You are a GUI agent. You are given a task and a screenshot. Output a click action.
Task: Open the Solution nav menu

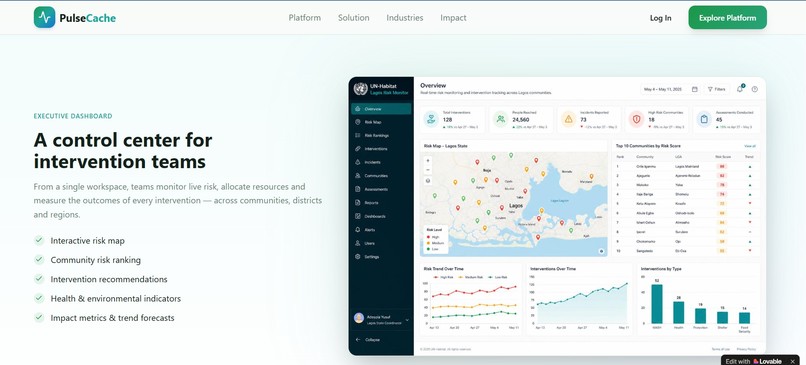tap(353, 17)
